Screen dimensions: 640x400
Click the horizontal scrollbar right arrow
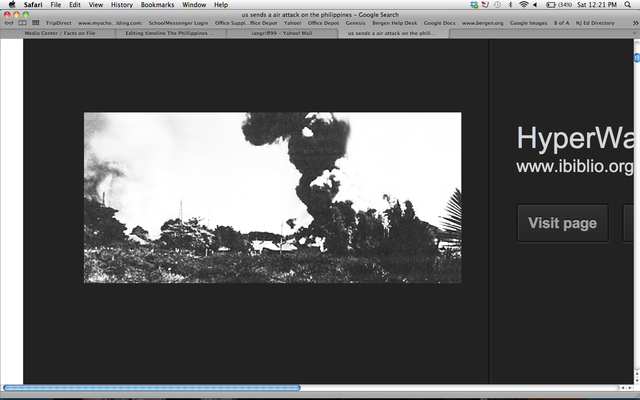tap(630, 388)
